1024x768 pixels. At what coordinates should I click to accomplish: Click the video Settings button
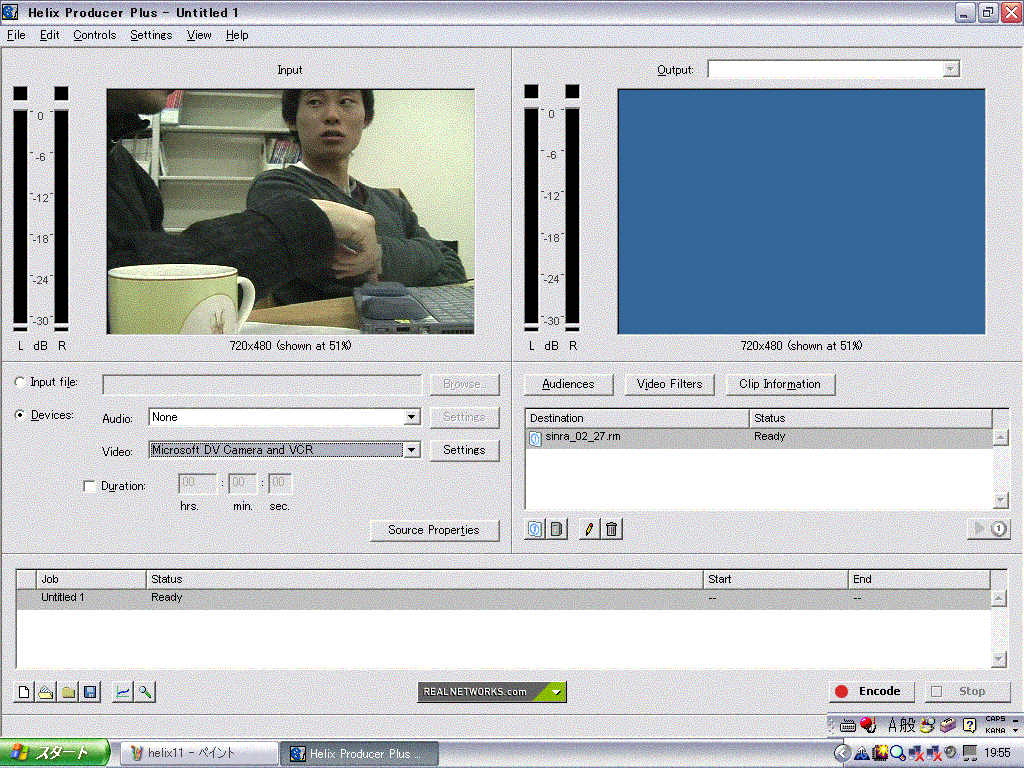(x=464, y=449)
